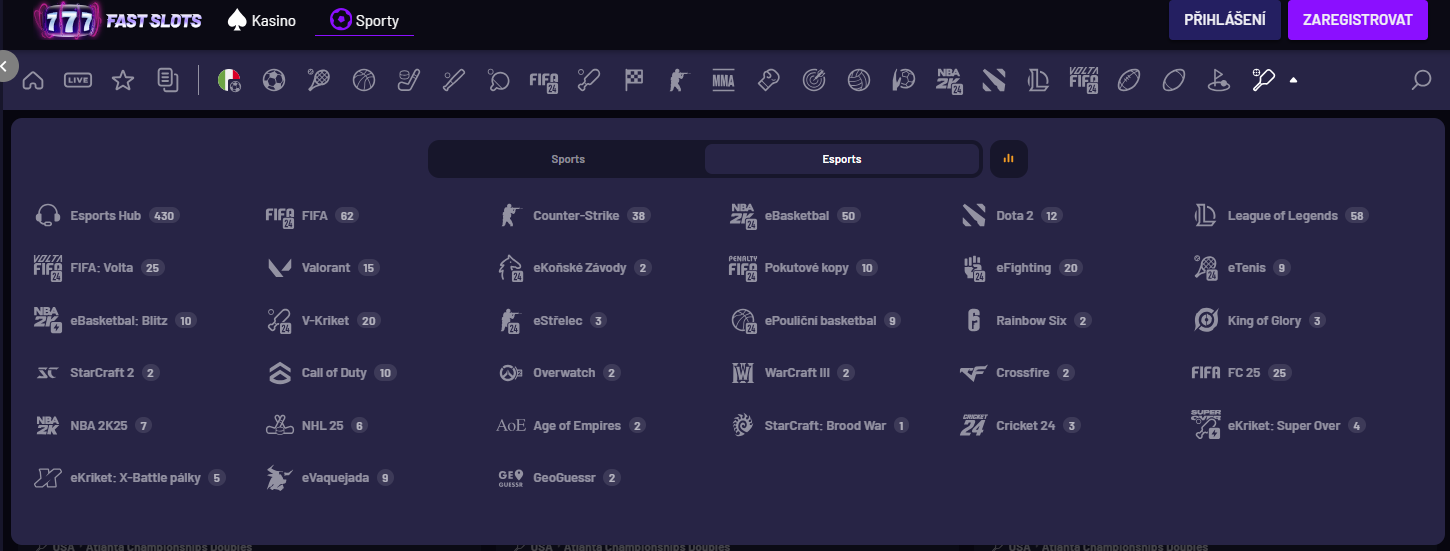The image size is (1450, 551).
Task: Open the Kasino section
Action: pos(262,20)
